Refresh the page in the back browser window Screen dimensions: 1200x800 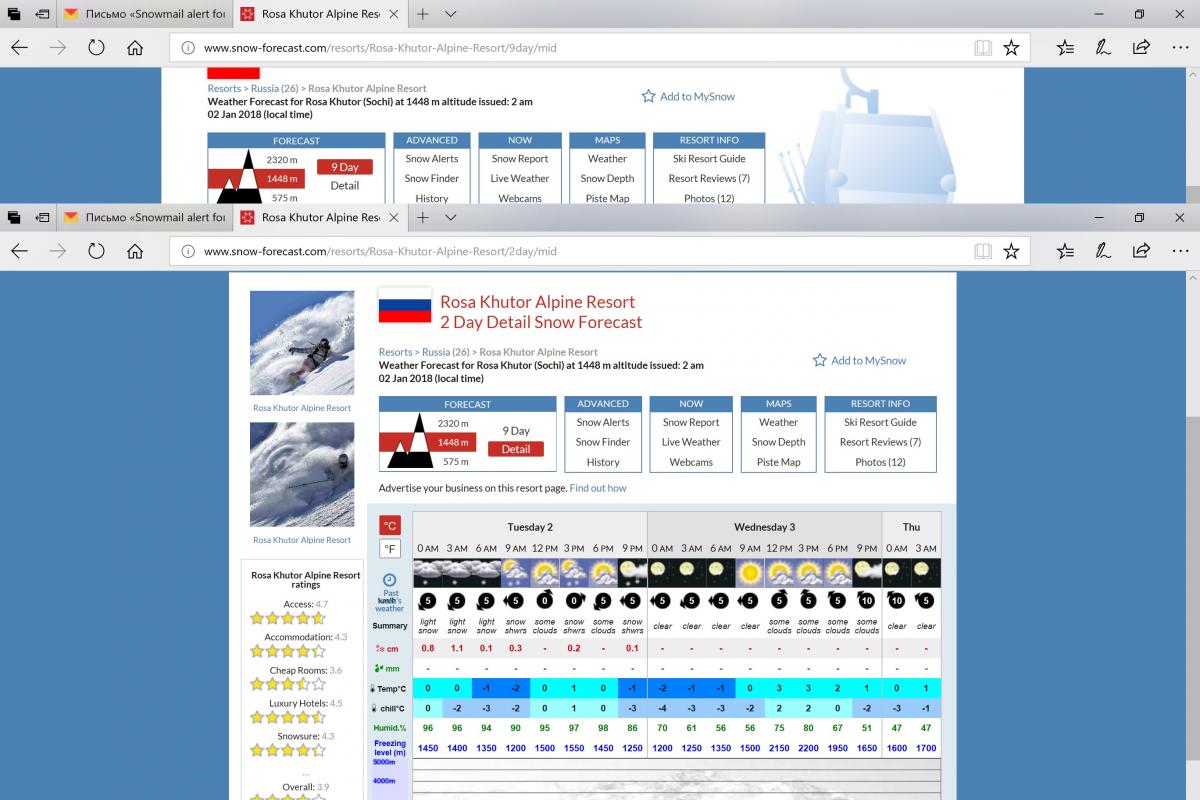tap(97, 47)
